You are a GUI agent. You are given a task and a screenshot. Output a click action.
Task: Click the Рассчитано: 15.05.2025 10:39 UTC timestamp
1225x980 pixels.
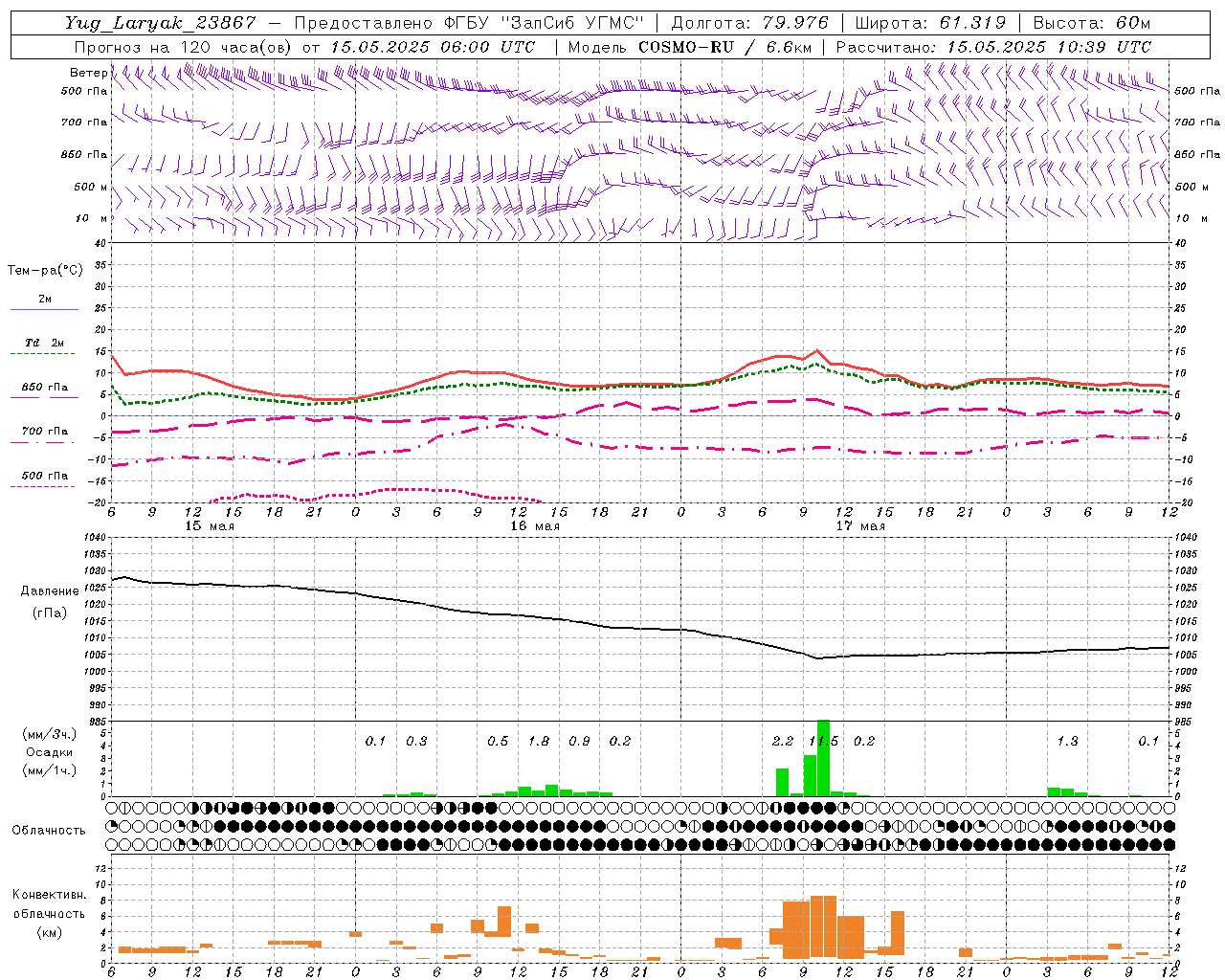(x=994, y=47)
